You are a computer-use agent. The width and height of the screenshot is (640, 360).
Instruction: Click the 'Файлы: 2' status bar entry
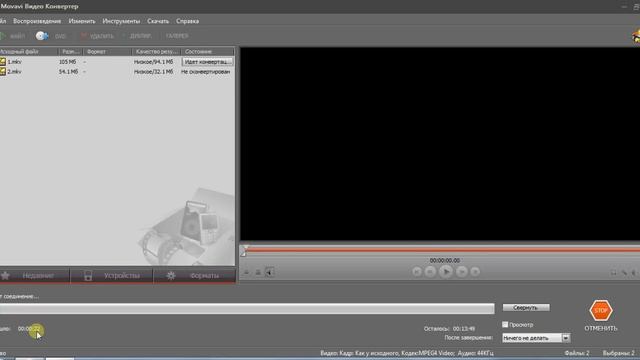577,353
